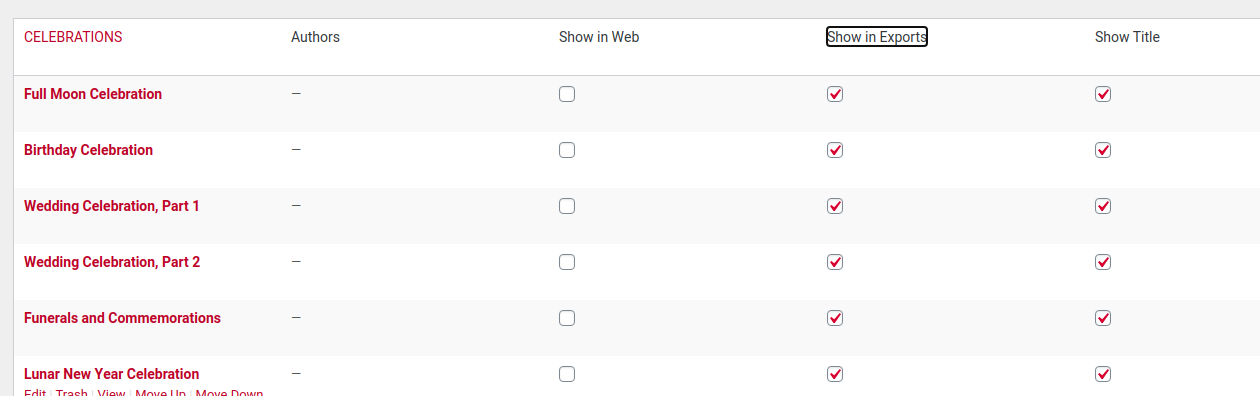Open Funerals and Commemorations chapter
Image resolution: width=1260 pixels, height=396 pixels.
[122, 318]
